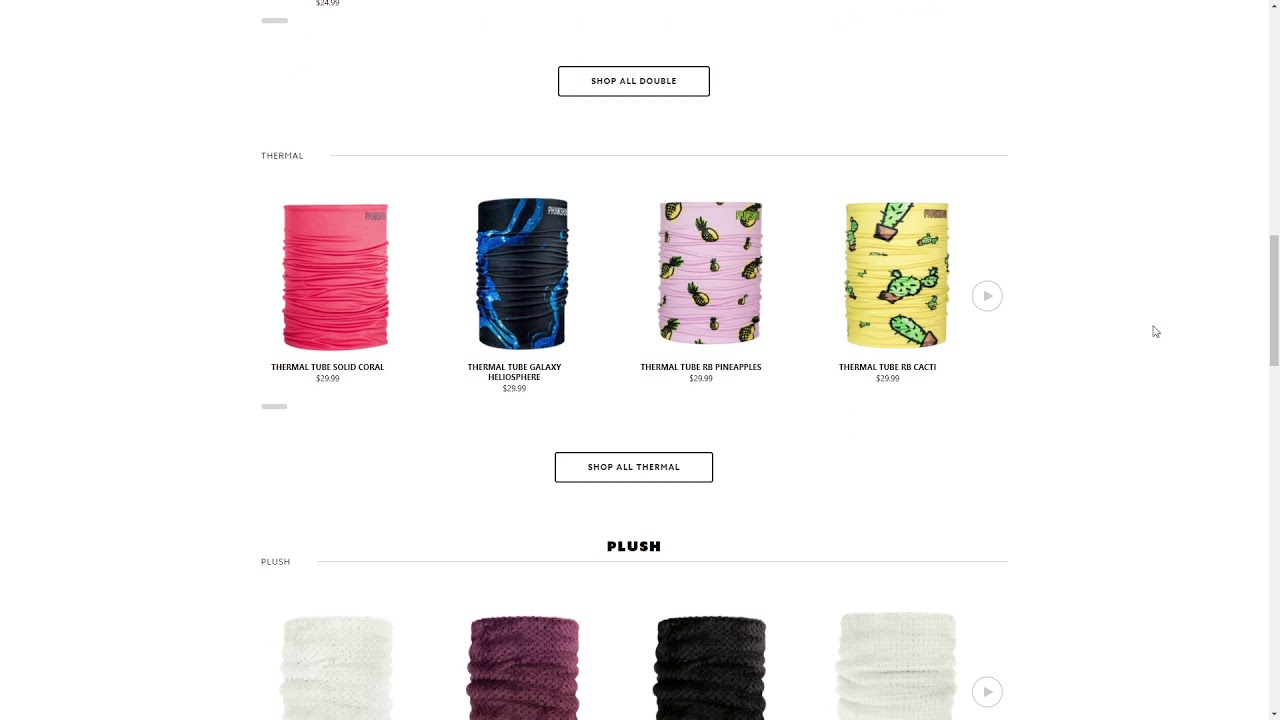Click the Plush carousel next arrow
The image size is (1280, 720).
click(987, 692)
